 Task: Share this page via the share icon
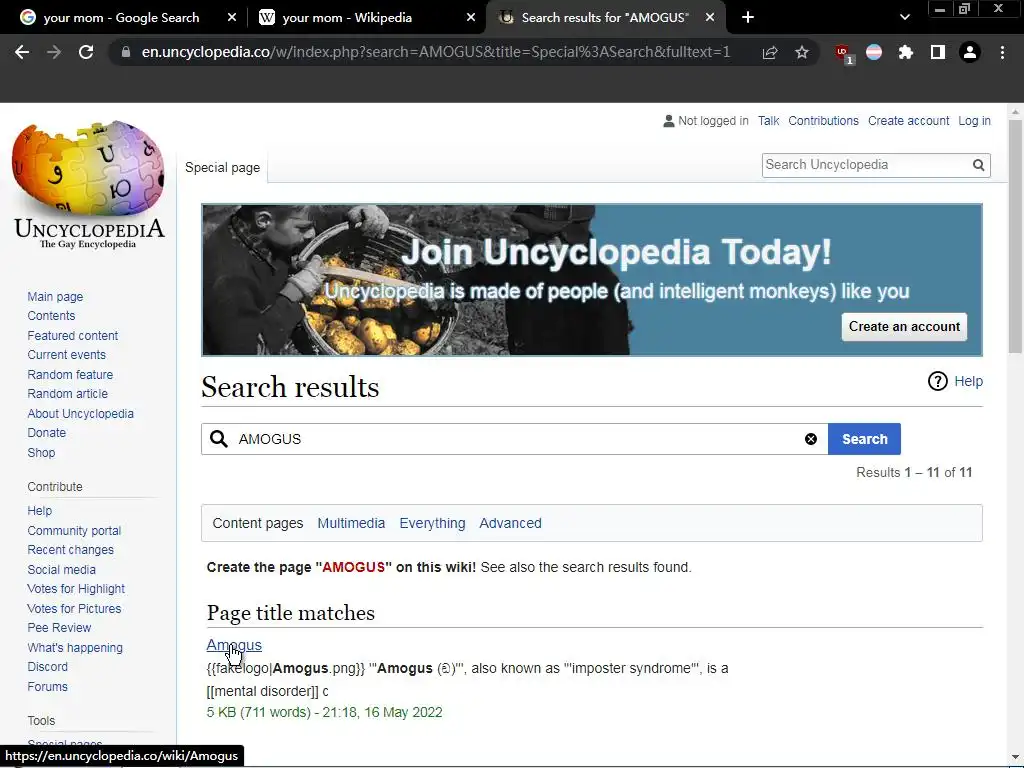point(770,52)
